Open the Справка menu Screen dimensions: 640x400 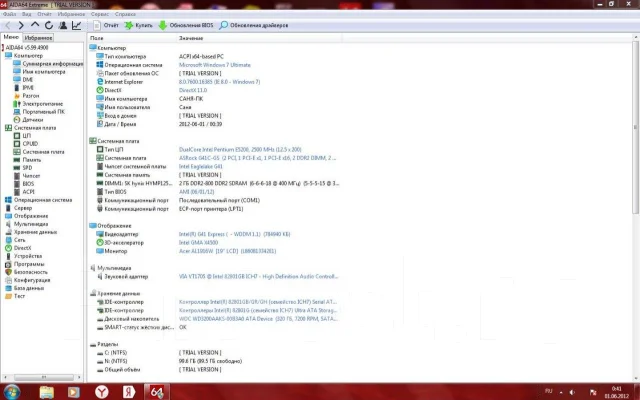coord(125,14)
